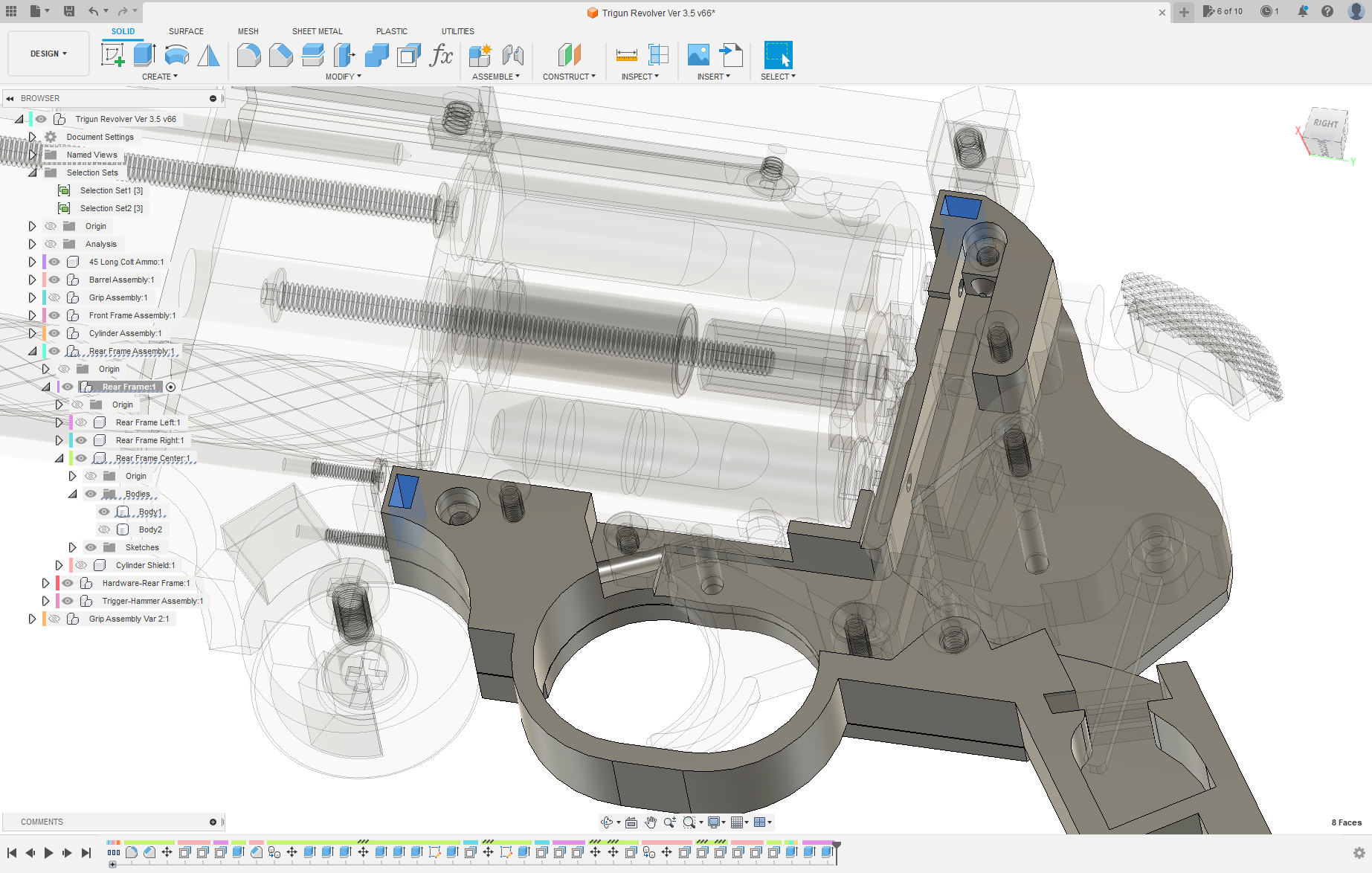This screenshot has width=1372, height=873.
Task: Toggle visibility of Grip Assembly:1
Action: point(54,297)
